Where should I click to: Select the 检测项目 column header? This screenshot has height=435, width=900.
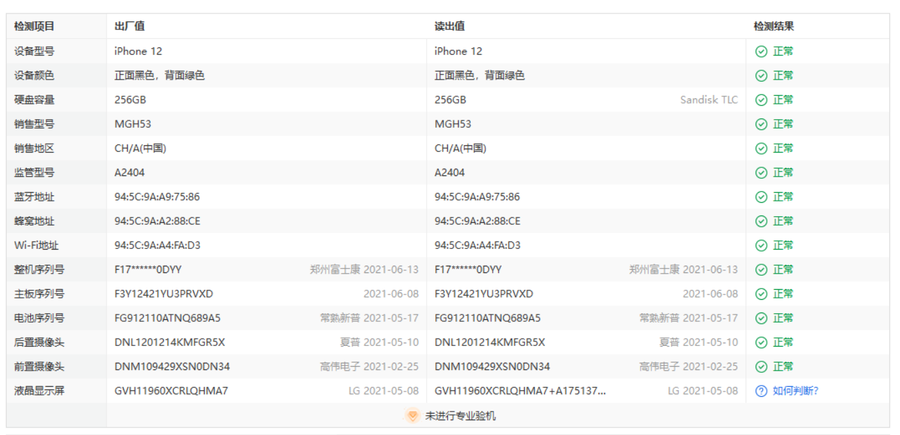pos(34,26)
